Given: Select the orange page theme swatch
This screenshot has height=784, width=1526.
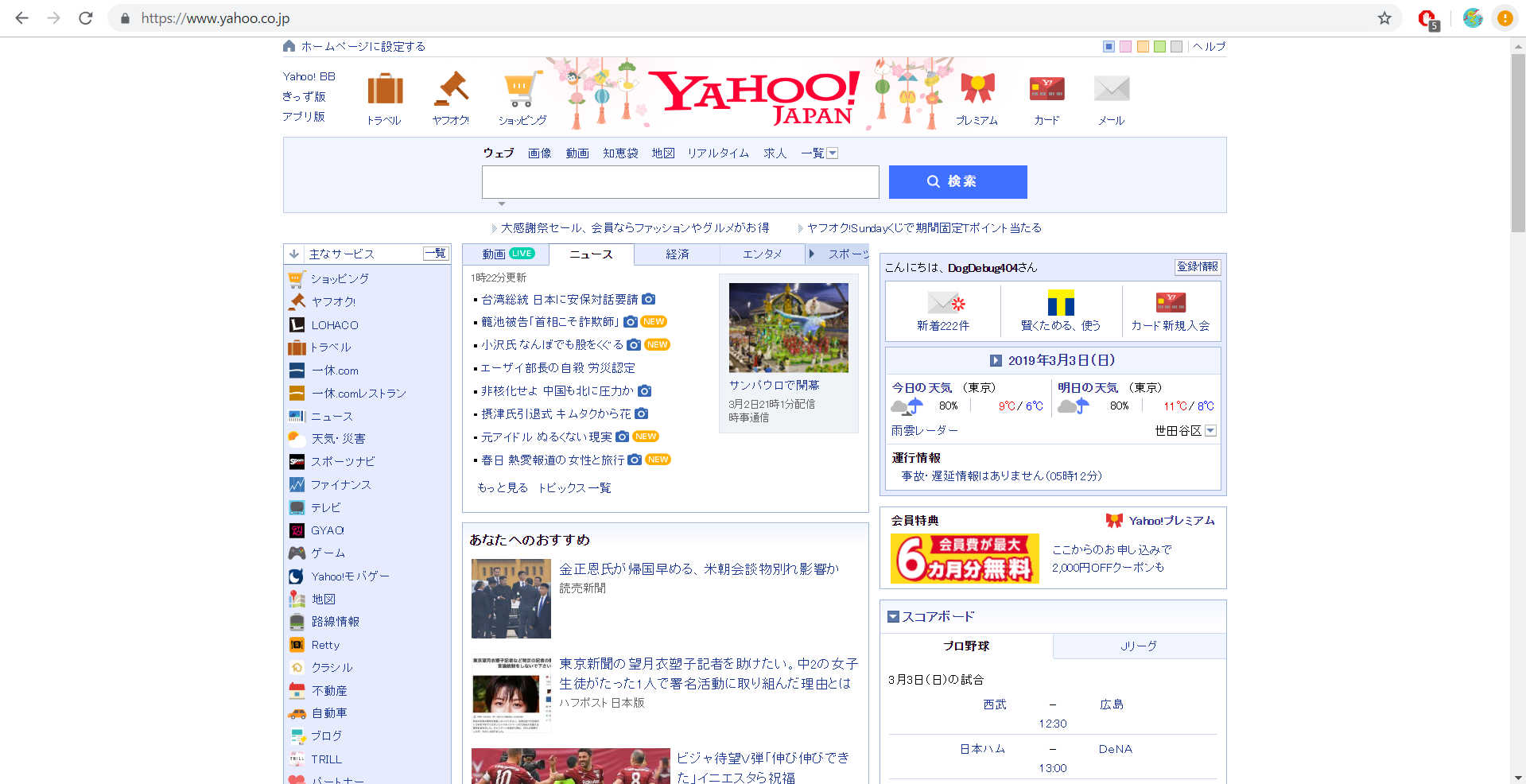Looking at the screenshot, I should click(1143, 46).
